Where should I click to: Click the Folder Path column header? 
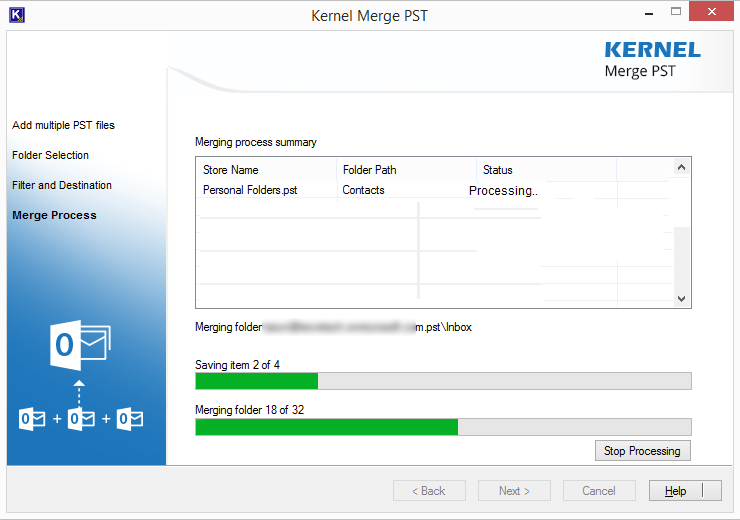pyautogui.click(x=406, y=170)
